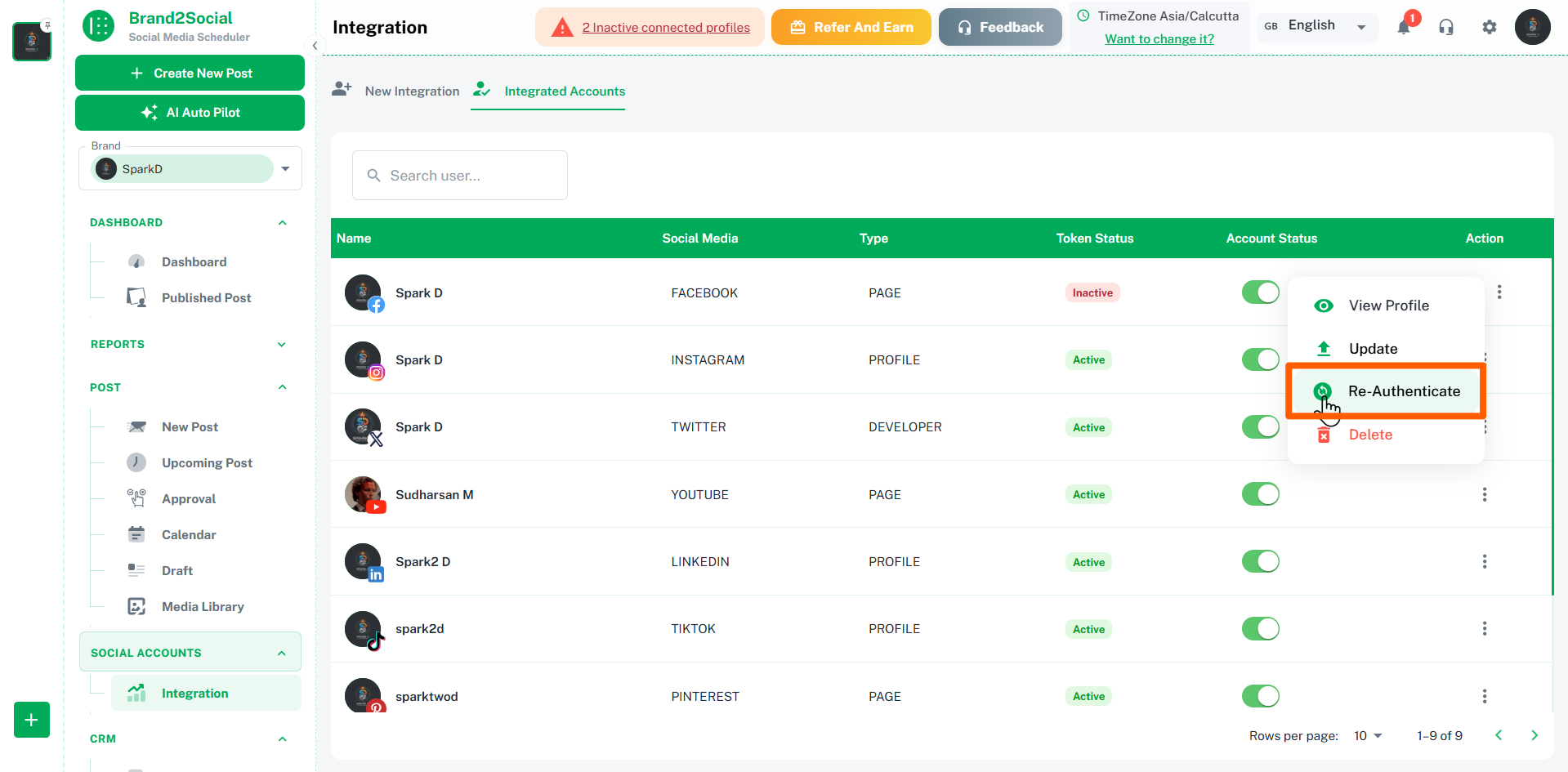Click the Upcoming Post clock icon
The height and width of the screenshot is (772, 1568).
[136, 462]
